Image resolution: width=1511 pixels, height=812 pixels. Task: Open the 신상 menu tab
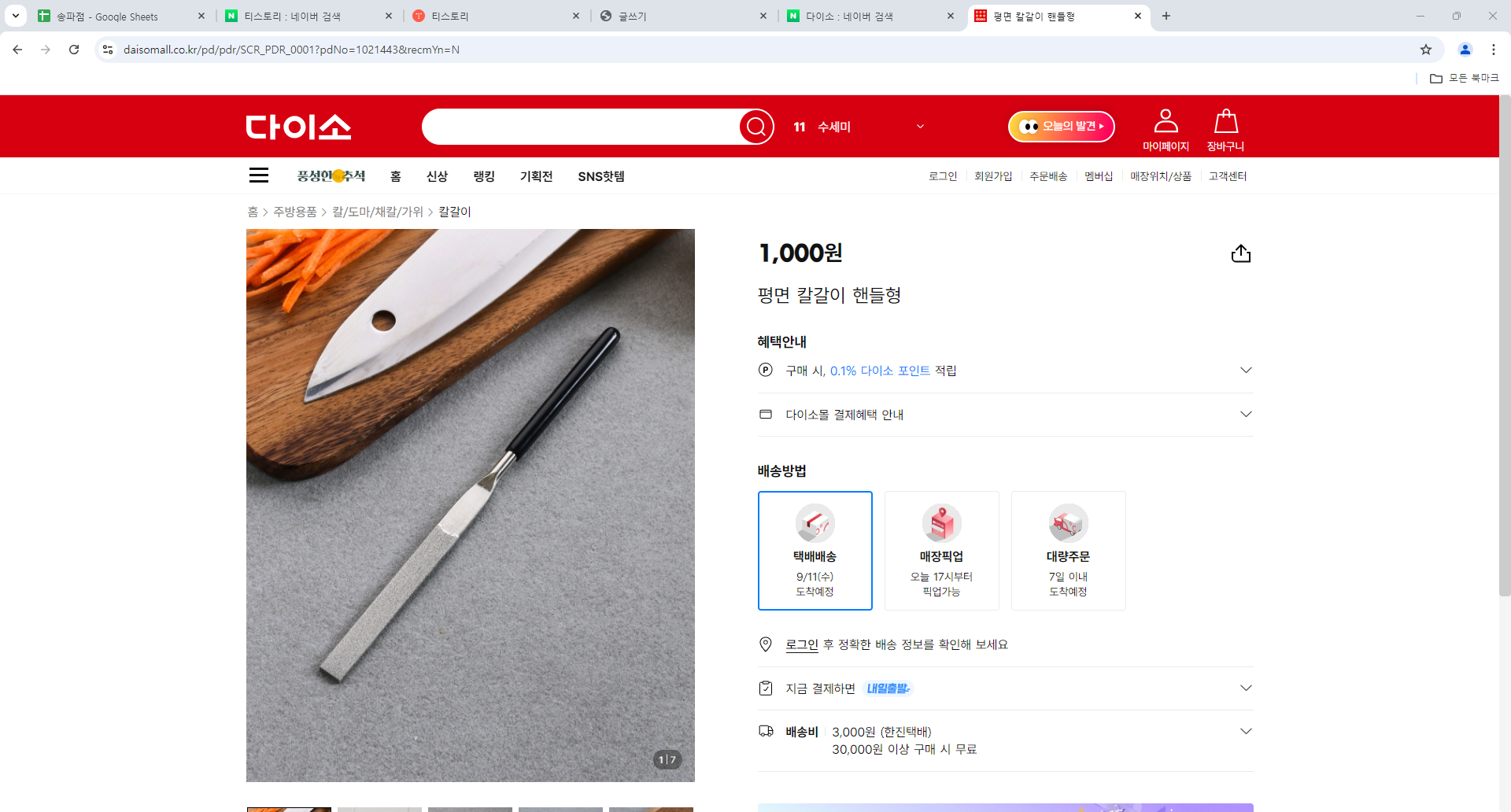coord(437,176)
